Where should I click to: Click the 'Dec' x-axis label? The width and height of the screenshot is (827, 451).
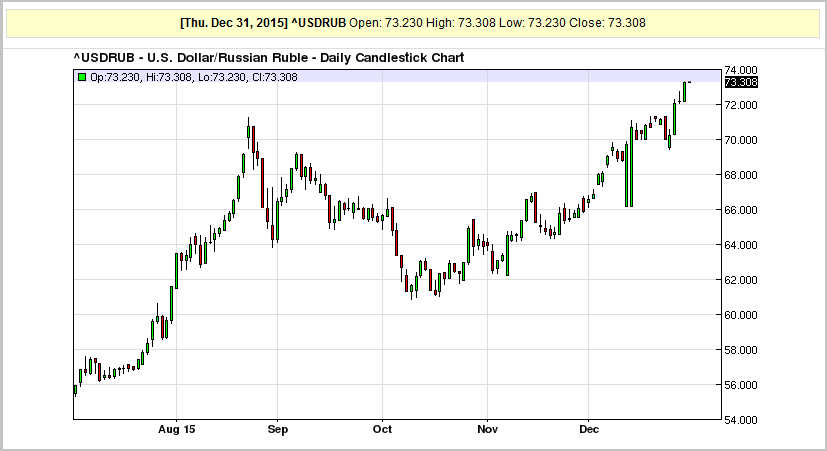point(589,429)
